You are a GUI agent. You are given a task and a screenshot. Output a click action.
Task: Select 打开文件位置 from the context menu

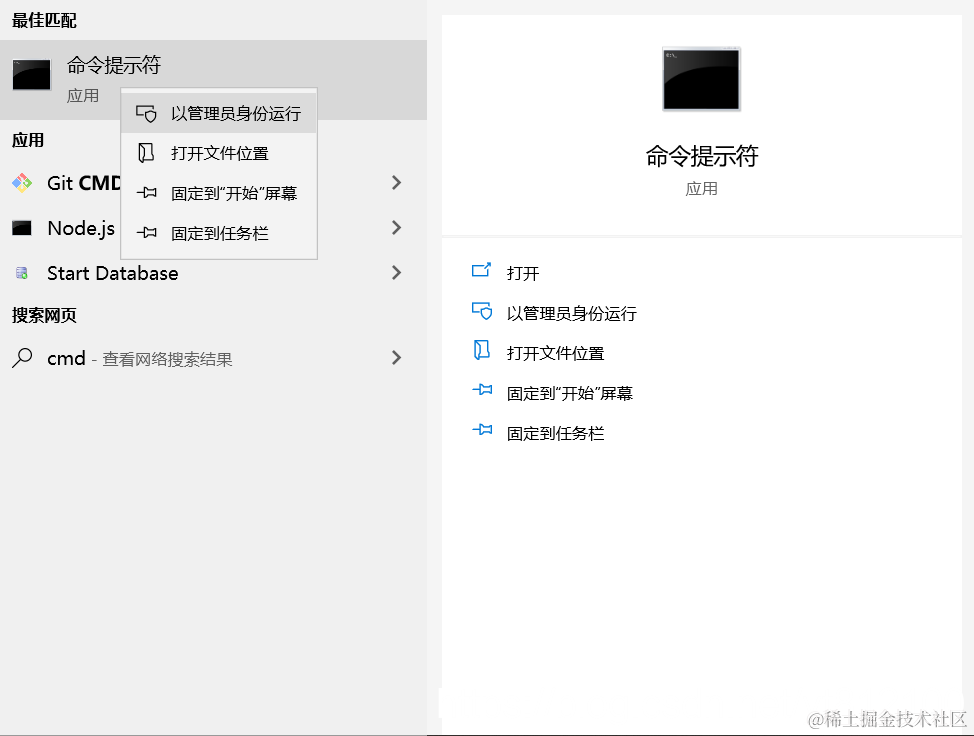click(219, 152)
